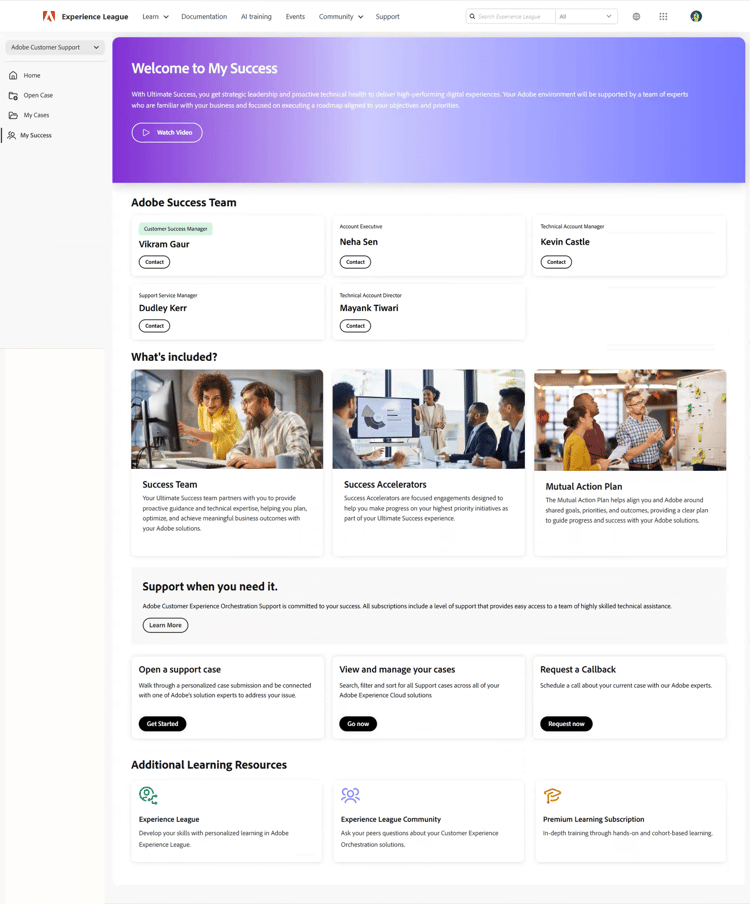
Task: Open the language globe icon
Action: point(636,17)
